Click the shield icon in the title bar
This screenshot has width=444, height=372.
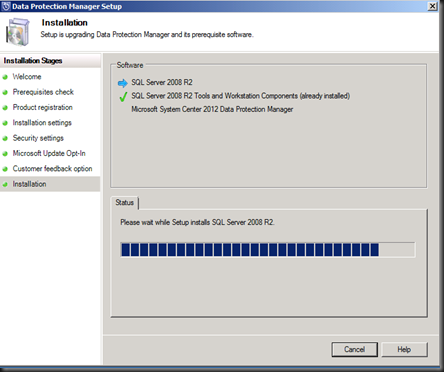point(6,6)
